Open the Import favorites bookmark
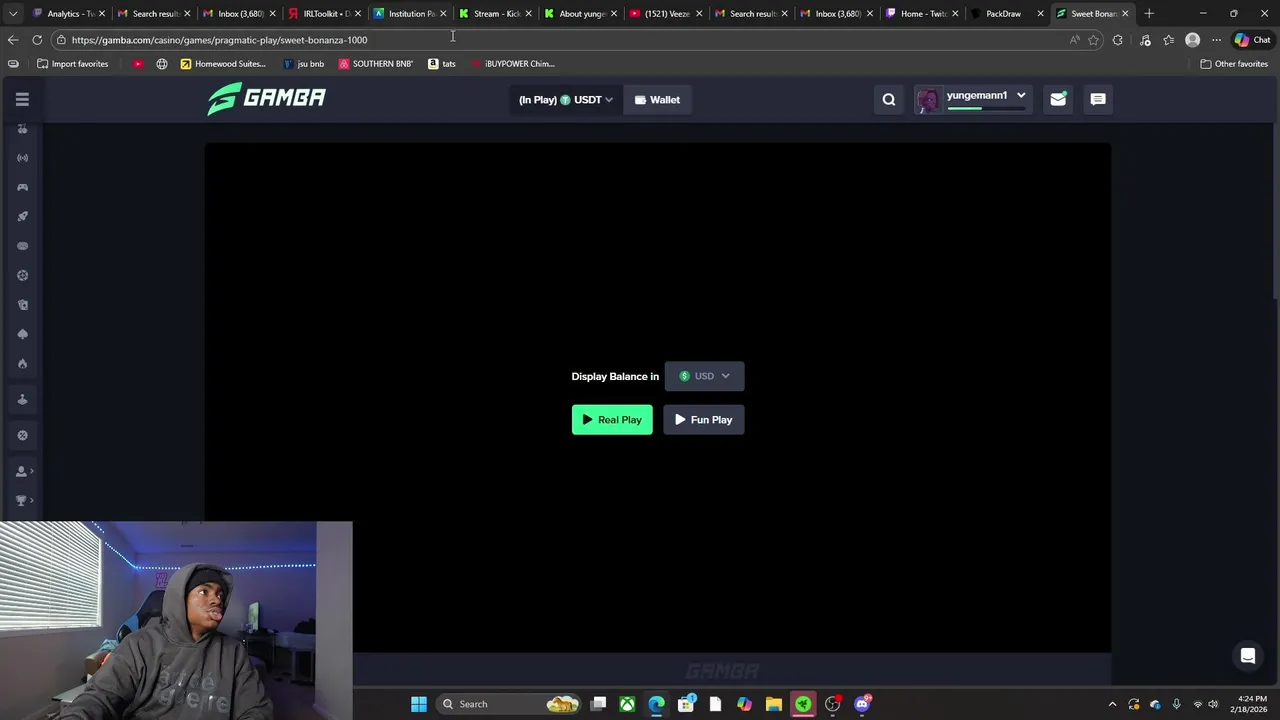Viewport: 1280px width, 720px height. click(x=72, y=64)
